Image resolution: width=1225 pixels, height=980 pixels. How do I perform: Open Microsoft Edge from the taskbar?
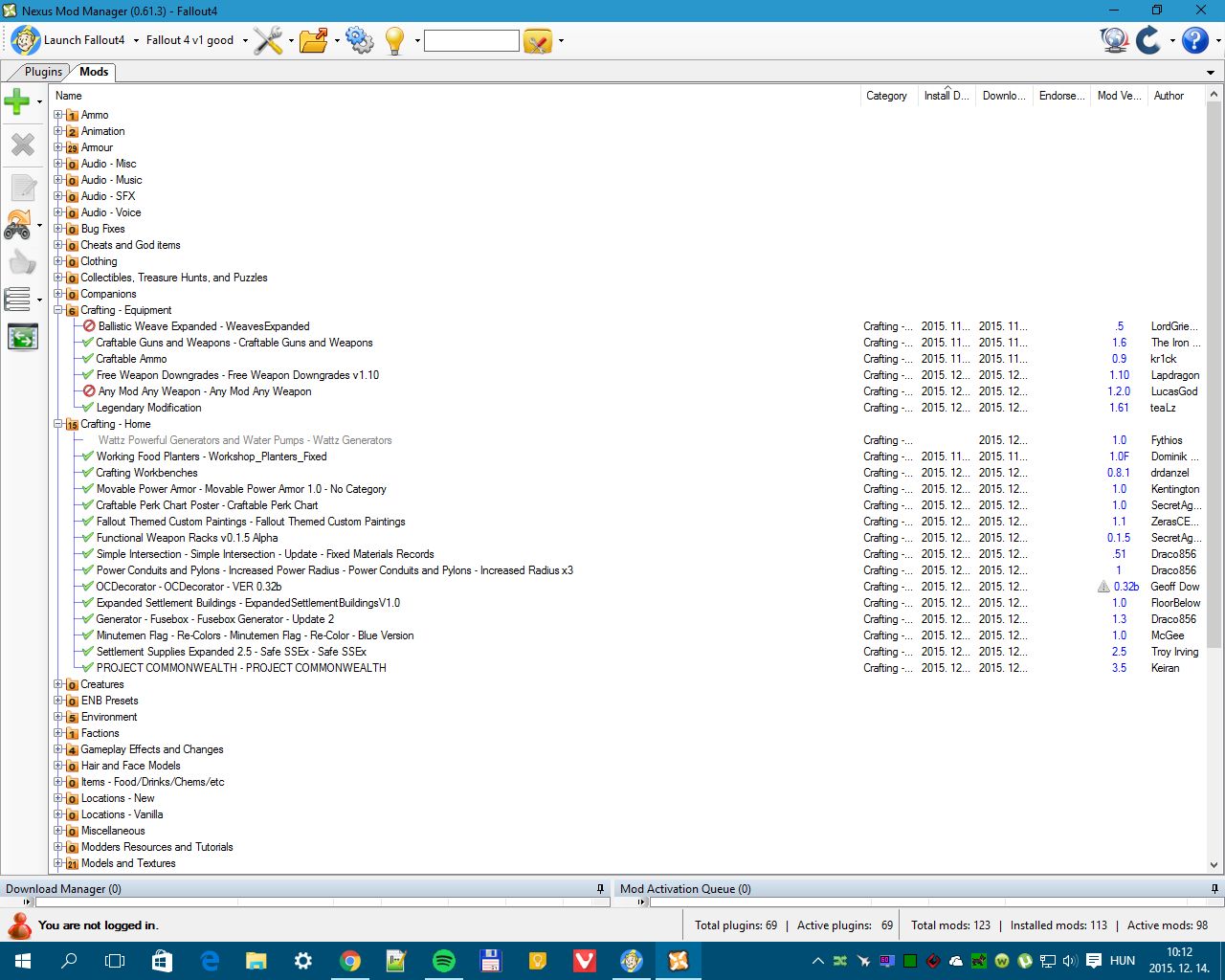[210, 961]
